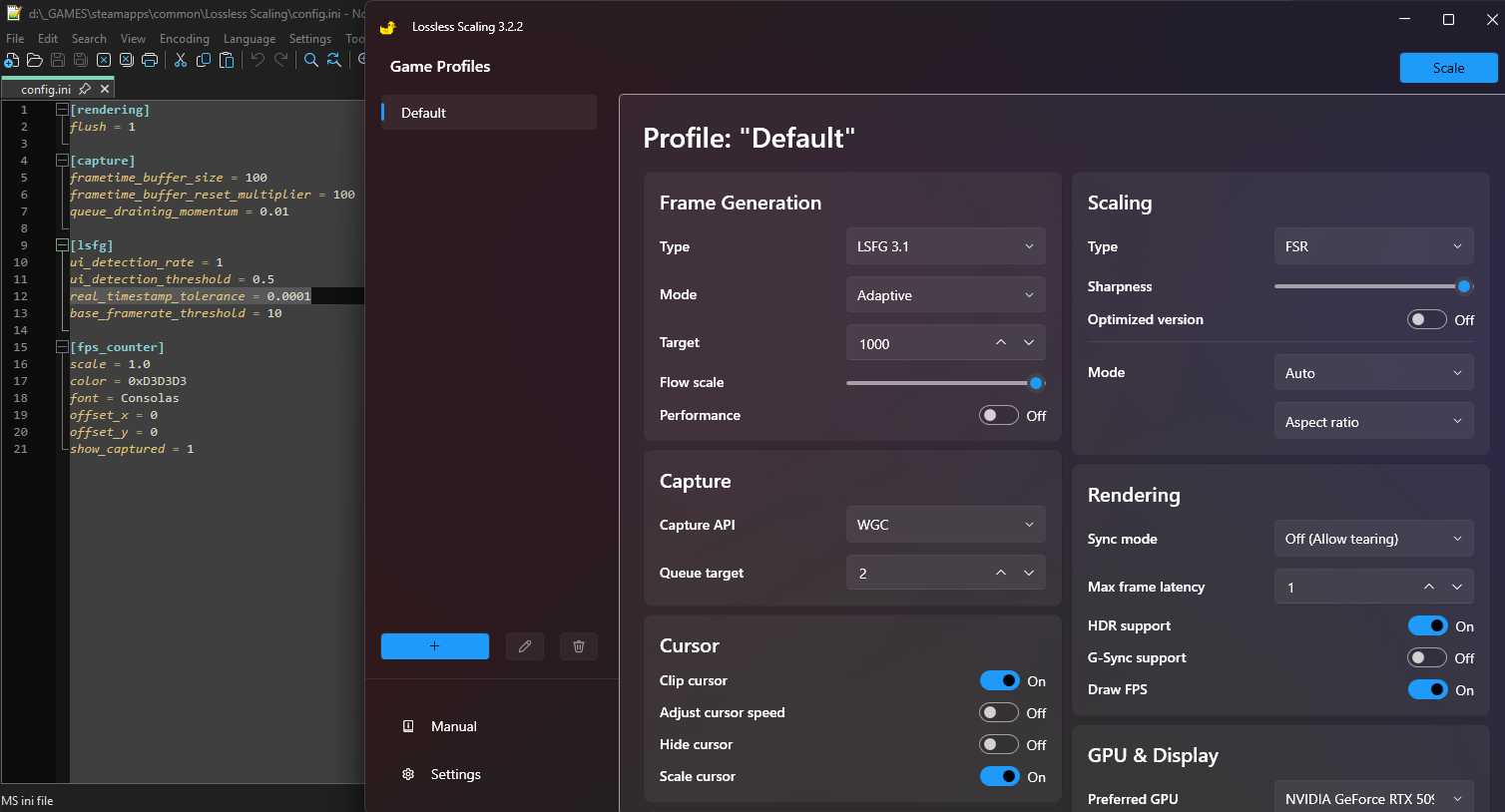This screenshot has height=812, width=1505.
Task: Delete the profile with the trash icon
Action: click(579, 646)
